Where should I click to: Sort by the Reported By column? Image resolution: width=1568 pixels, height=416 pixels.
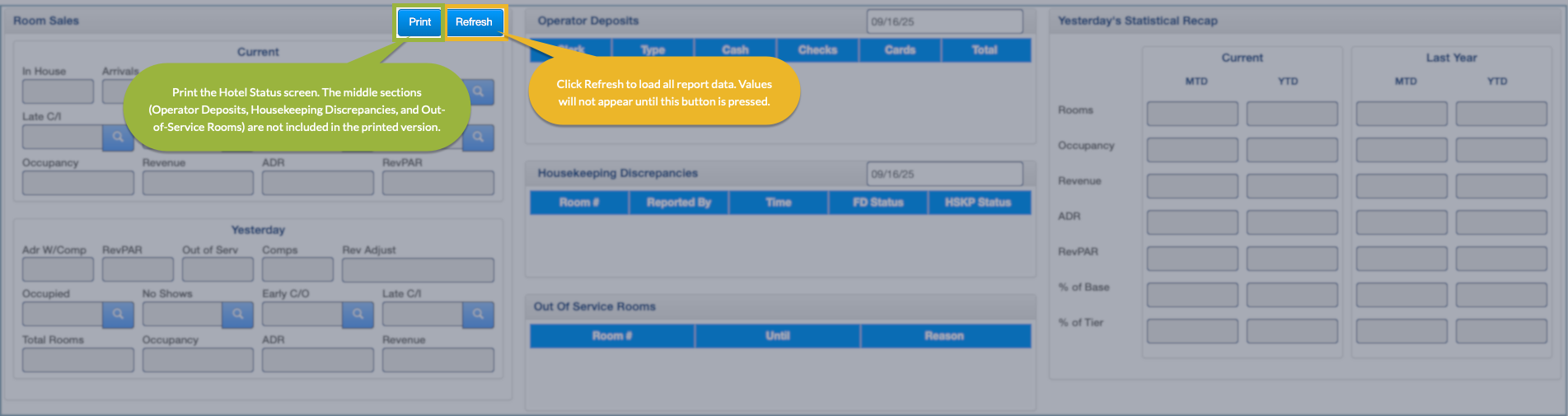[678, 203]
